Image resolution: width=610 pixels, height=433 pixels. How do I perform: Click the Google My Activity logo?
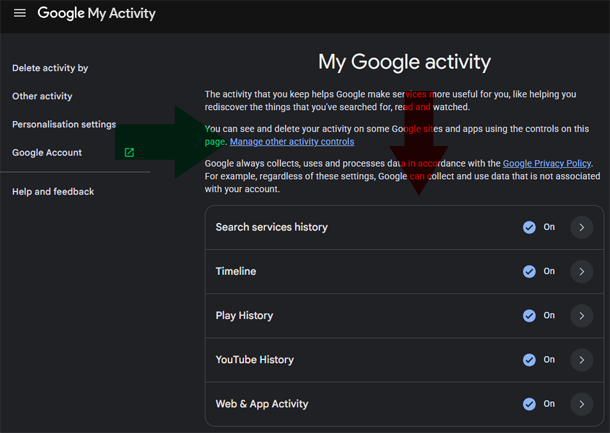96,13
